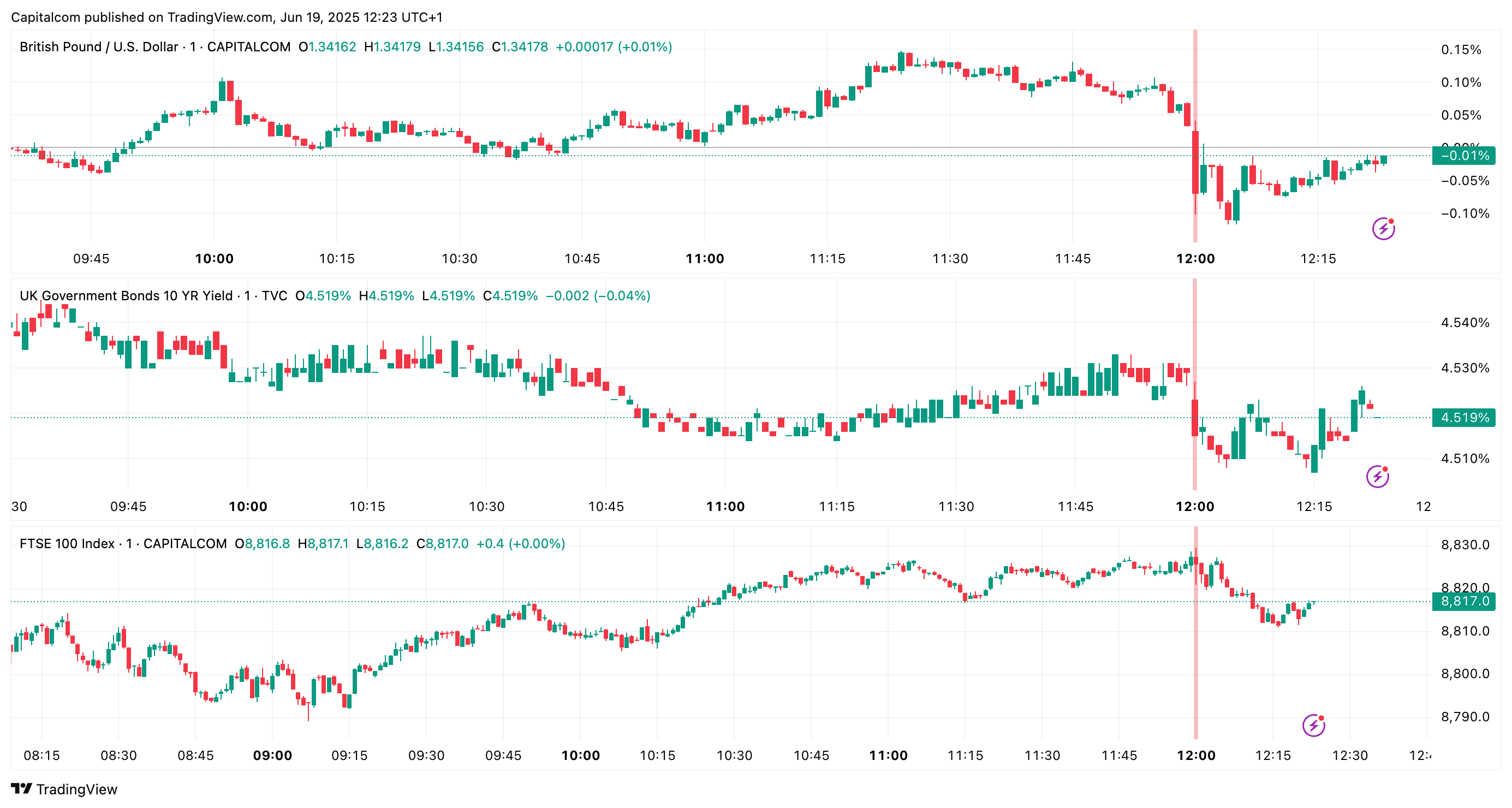The image size is (1512, 808).
Task: Click the TradingView text at the bottom
Action: (x=76, y=789)
